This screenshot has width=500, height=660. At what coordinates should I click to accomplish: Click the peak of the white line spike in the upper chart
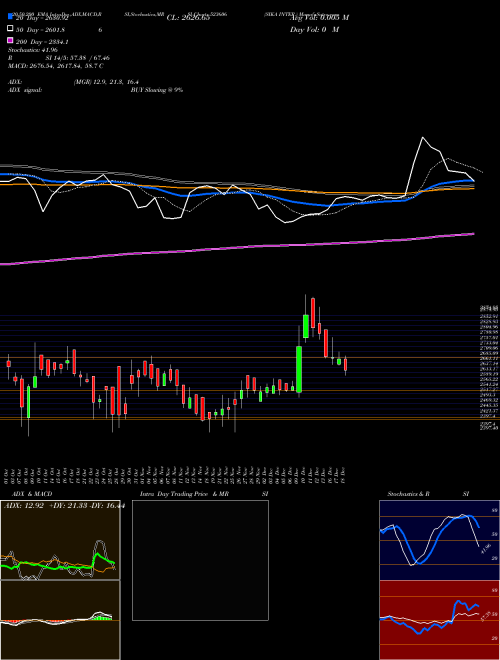[423, 138]
